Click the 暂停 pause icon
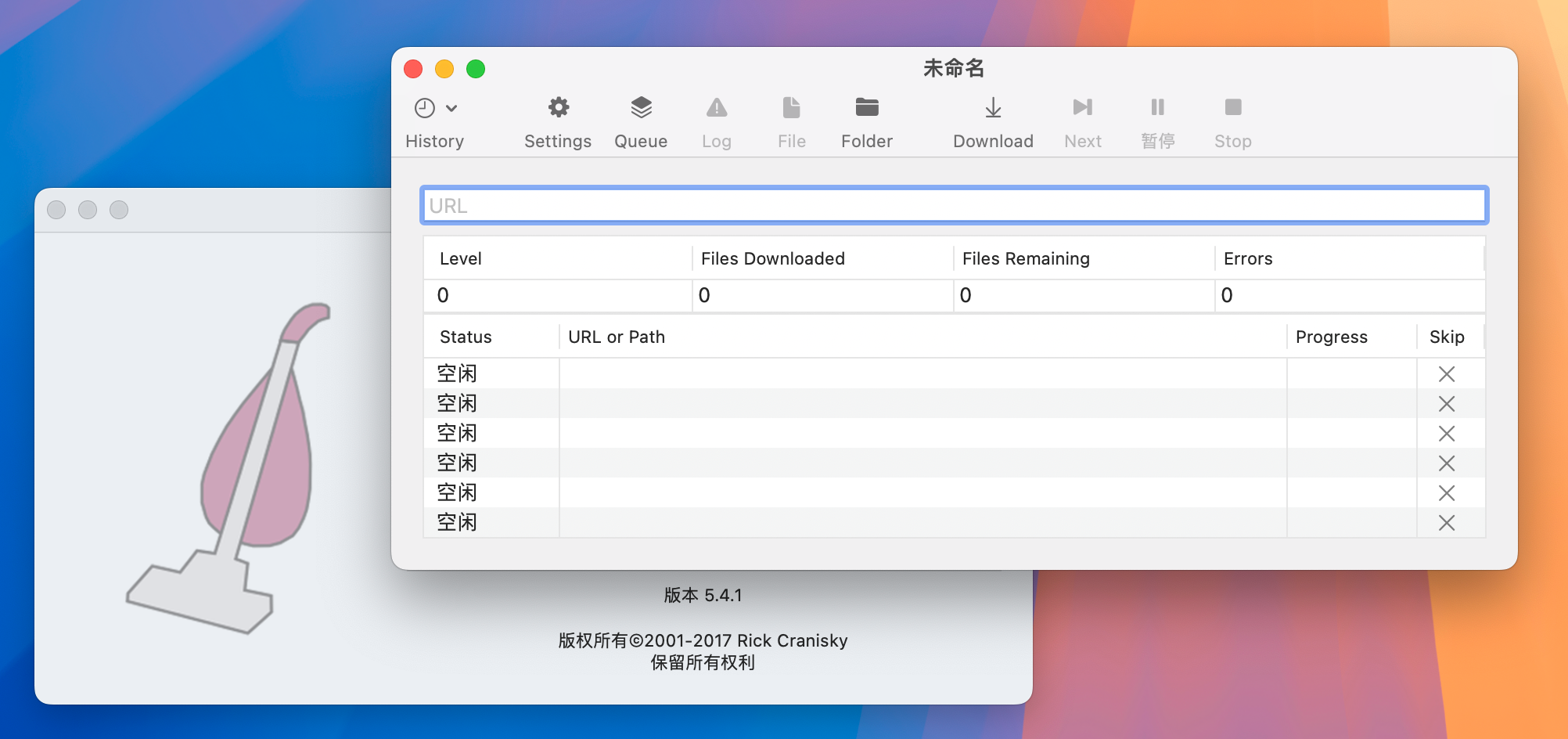 1157,107
